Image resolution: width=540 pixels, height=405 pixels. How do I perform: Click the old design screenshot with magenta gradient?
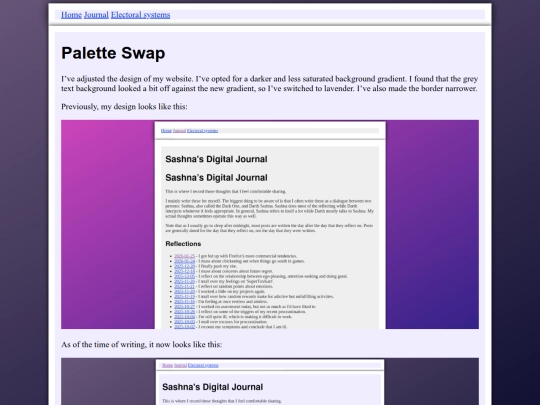pos(270,225)
